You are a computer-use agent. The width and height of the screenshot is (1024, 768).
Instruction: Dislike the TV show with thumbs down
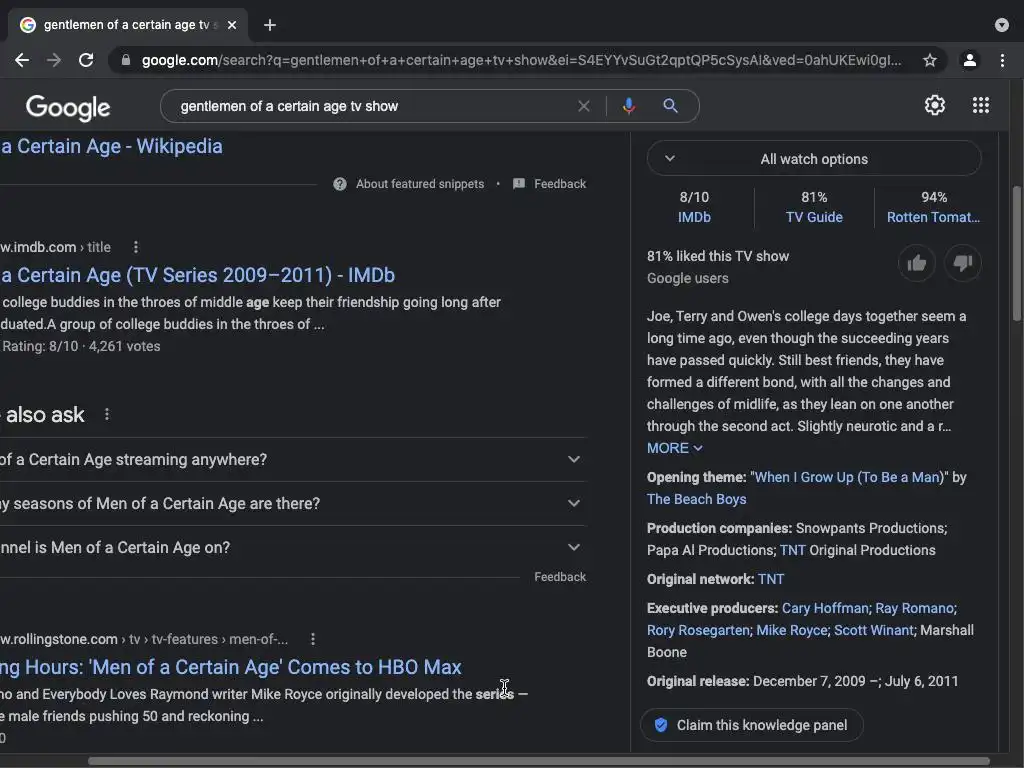point(963,263)
